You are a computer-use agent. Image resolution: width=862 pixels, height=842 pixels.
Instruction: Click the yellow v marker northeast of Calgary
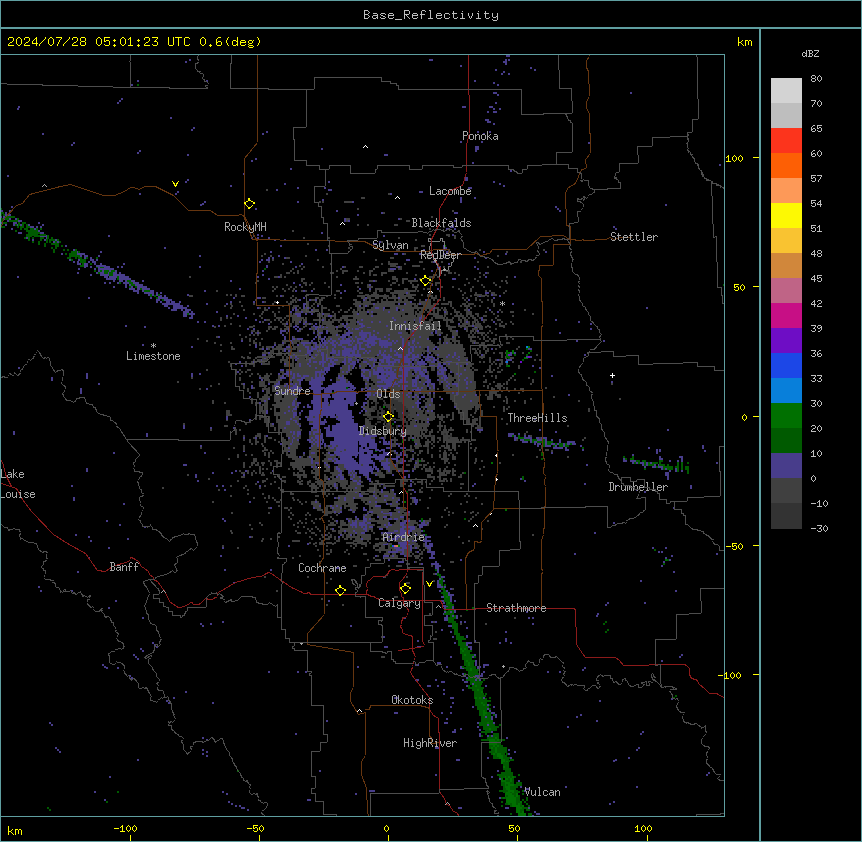tap(429, 584)
